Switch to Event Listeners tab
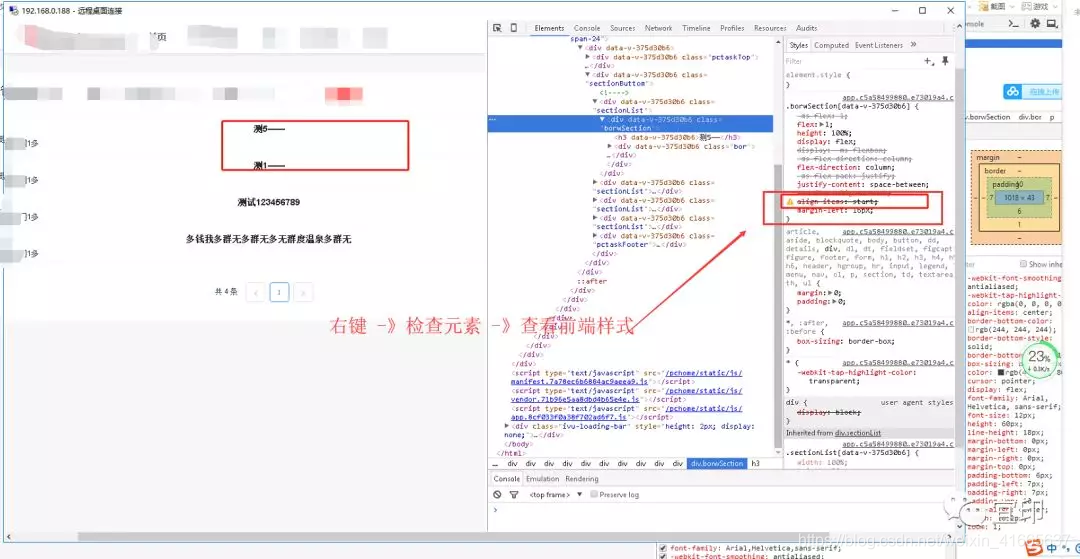This screenshot has height=559, width=1080. tap(879, 45)
